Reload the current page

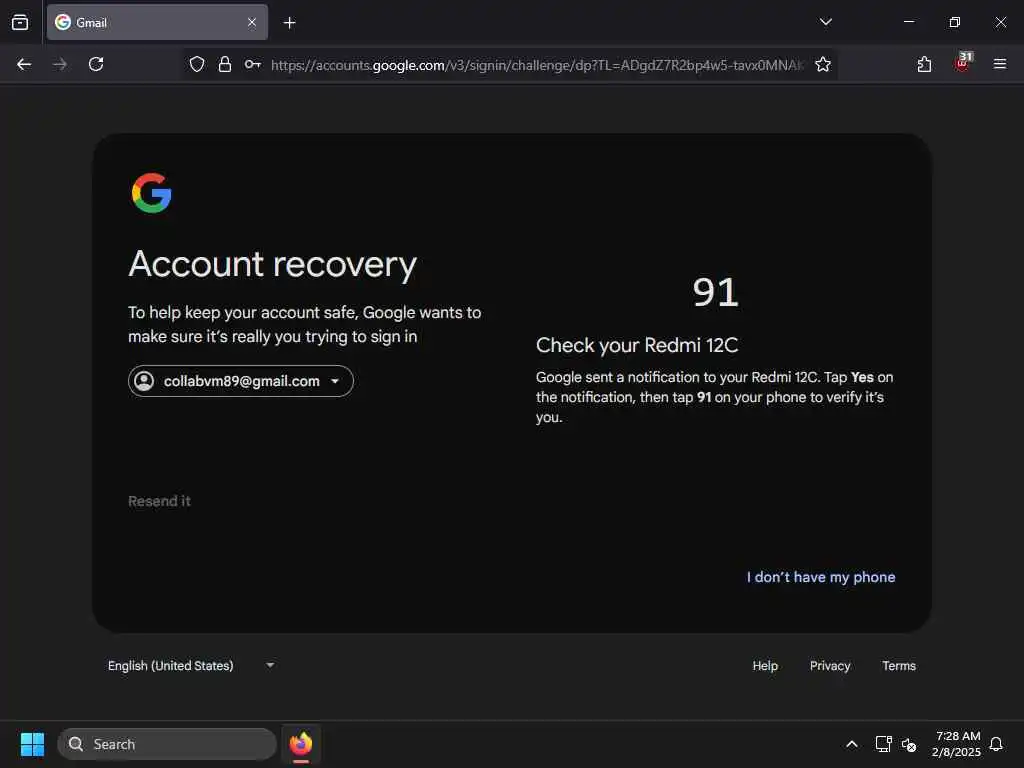coord(96,64)
